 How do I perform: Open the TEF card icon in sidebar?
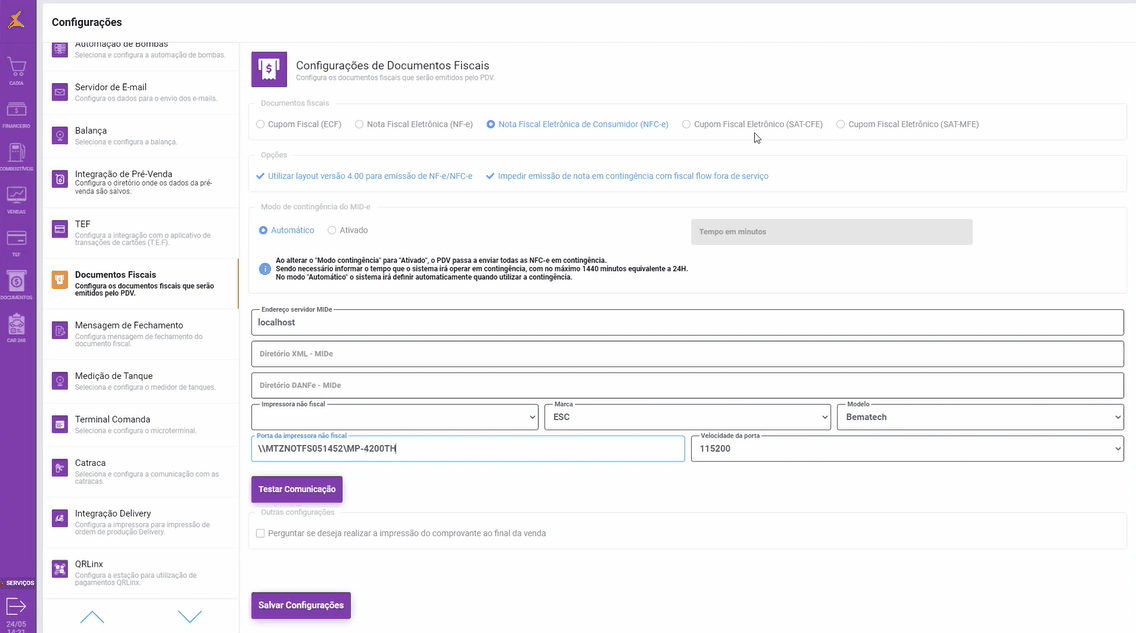coord(17,240)
